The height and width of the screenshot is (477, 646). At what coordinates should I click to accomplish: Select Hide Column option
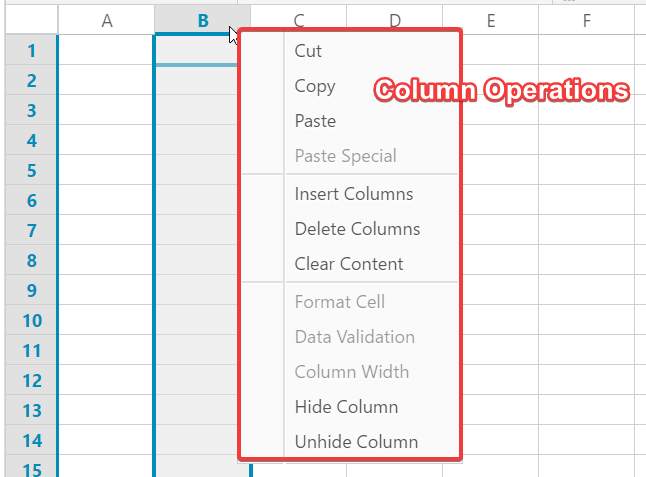(x=346, y=407)
